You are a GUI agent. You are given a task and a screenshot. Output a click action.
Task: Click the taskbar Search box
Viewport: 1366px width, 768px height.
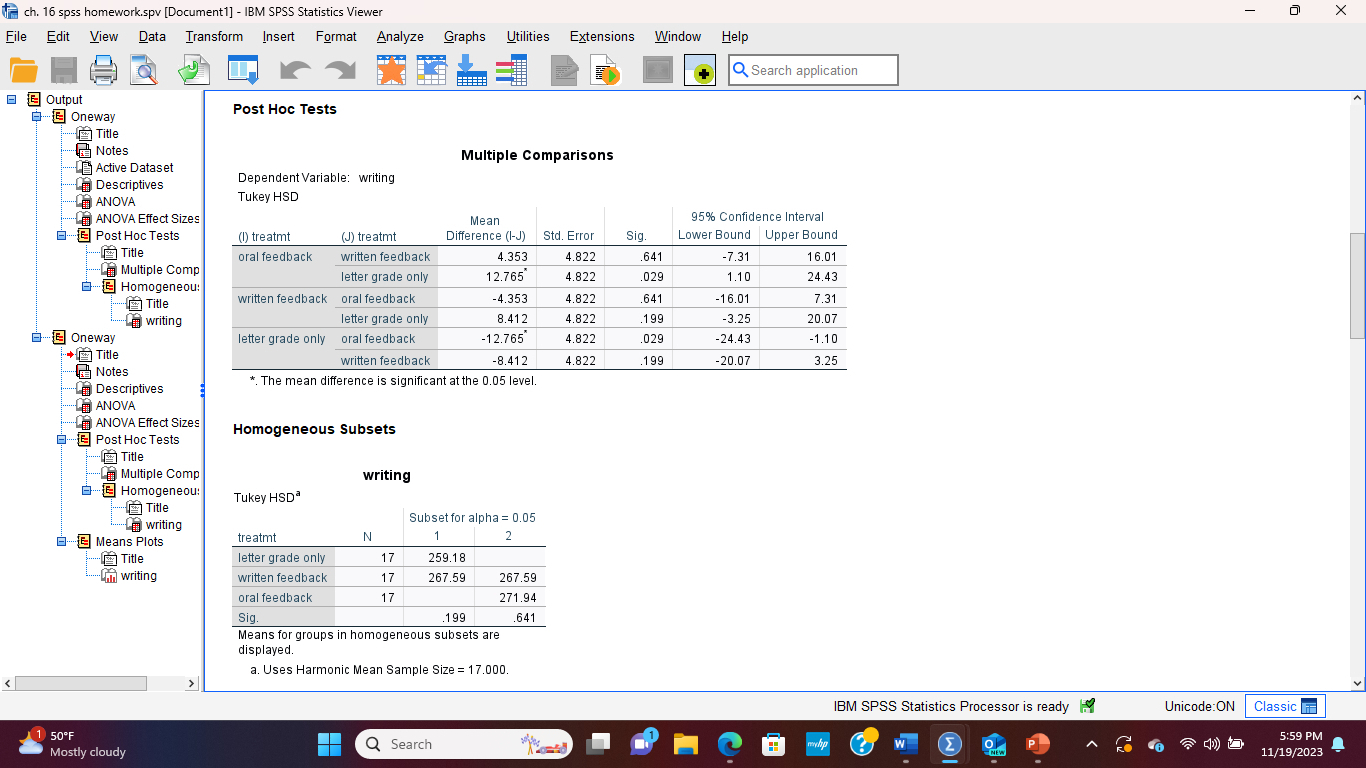coord(464,744)
